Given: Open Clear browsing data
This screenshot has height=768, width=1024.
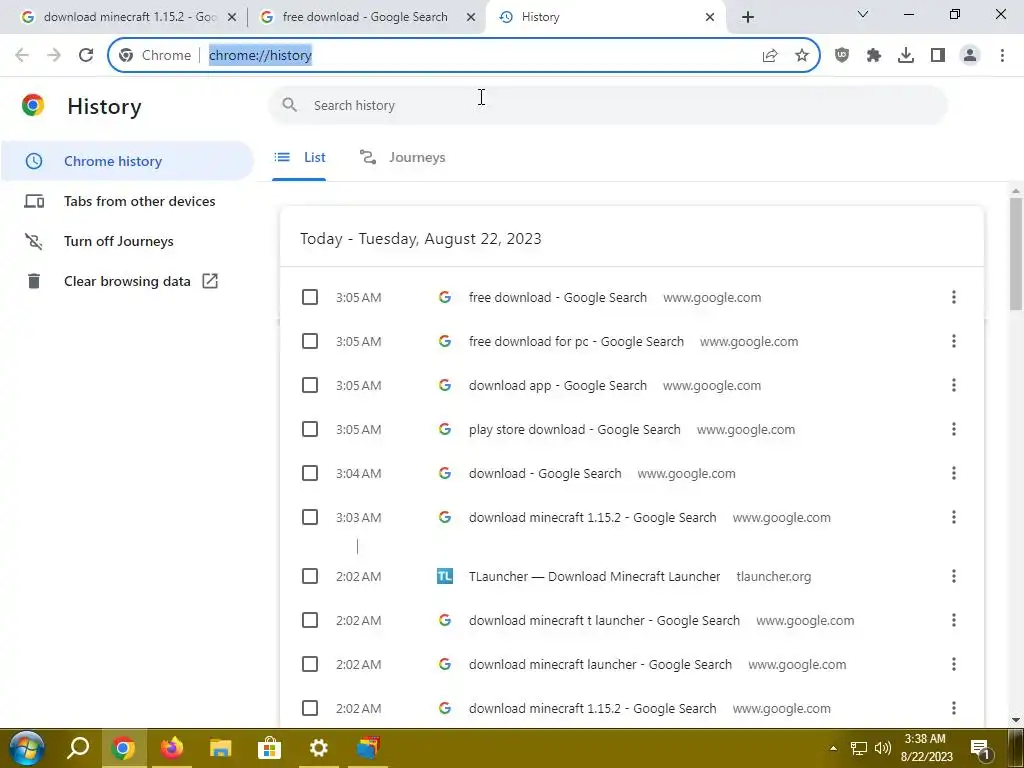Looking at the screenshot, I should coord(127,281).
